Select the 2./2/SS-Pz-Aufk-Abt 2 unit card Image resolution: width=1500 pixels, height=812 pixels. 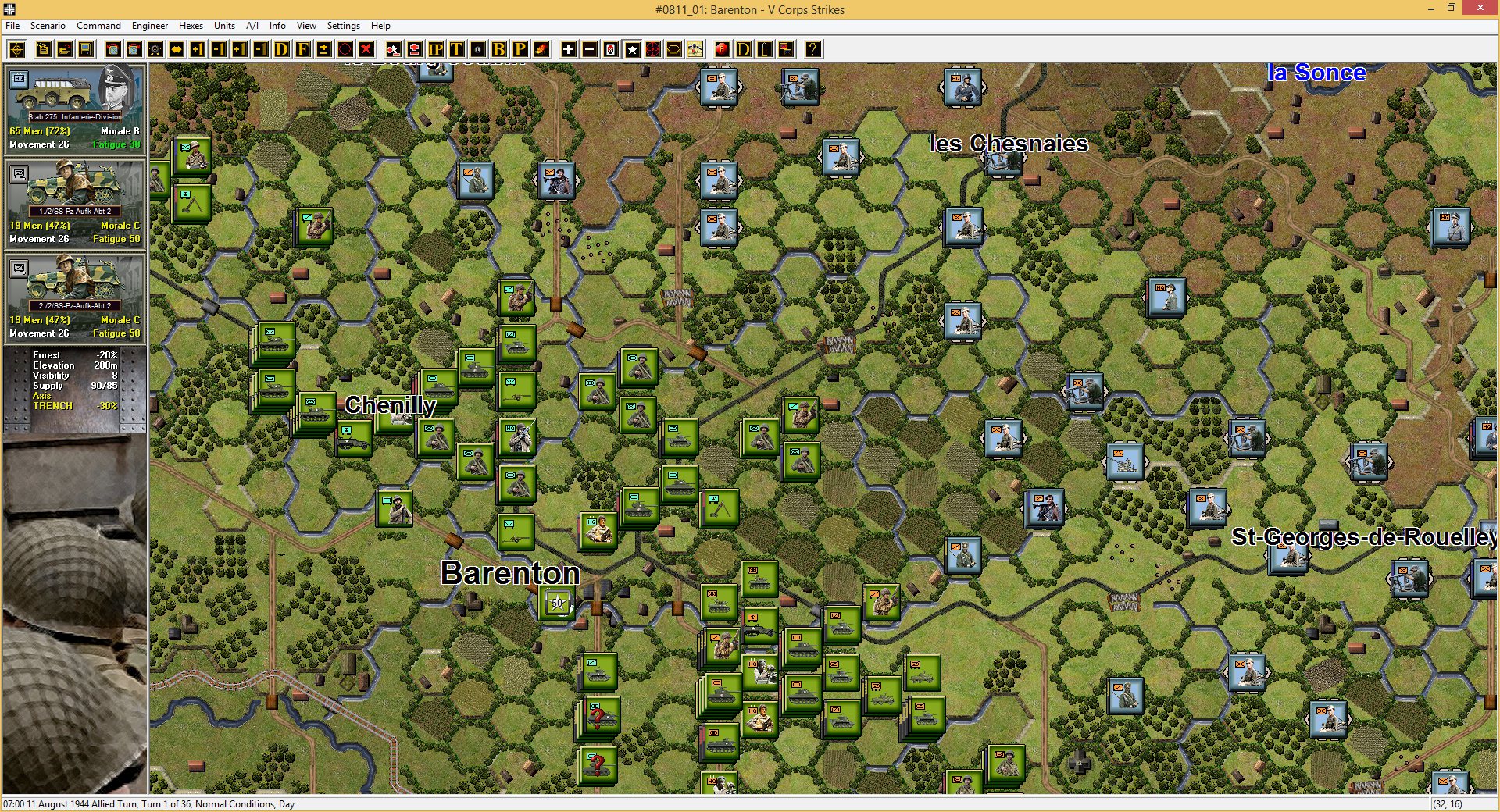click(x=75, y=298)
